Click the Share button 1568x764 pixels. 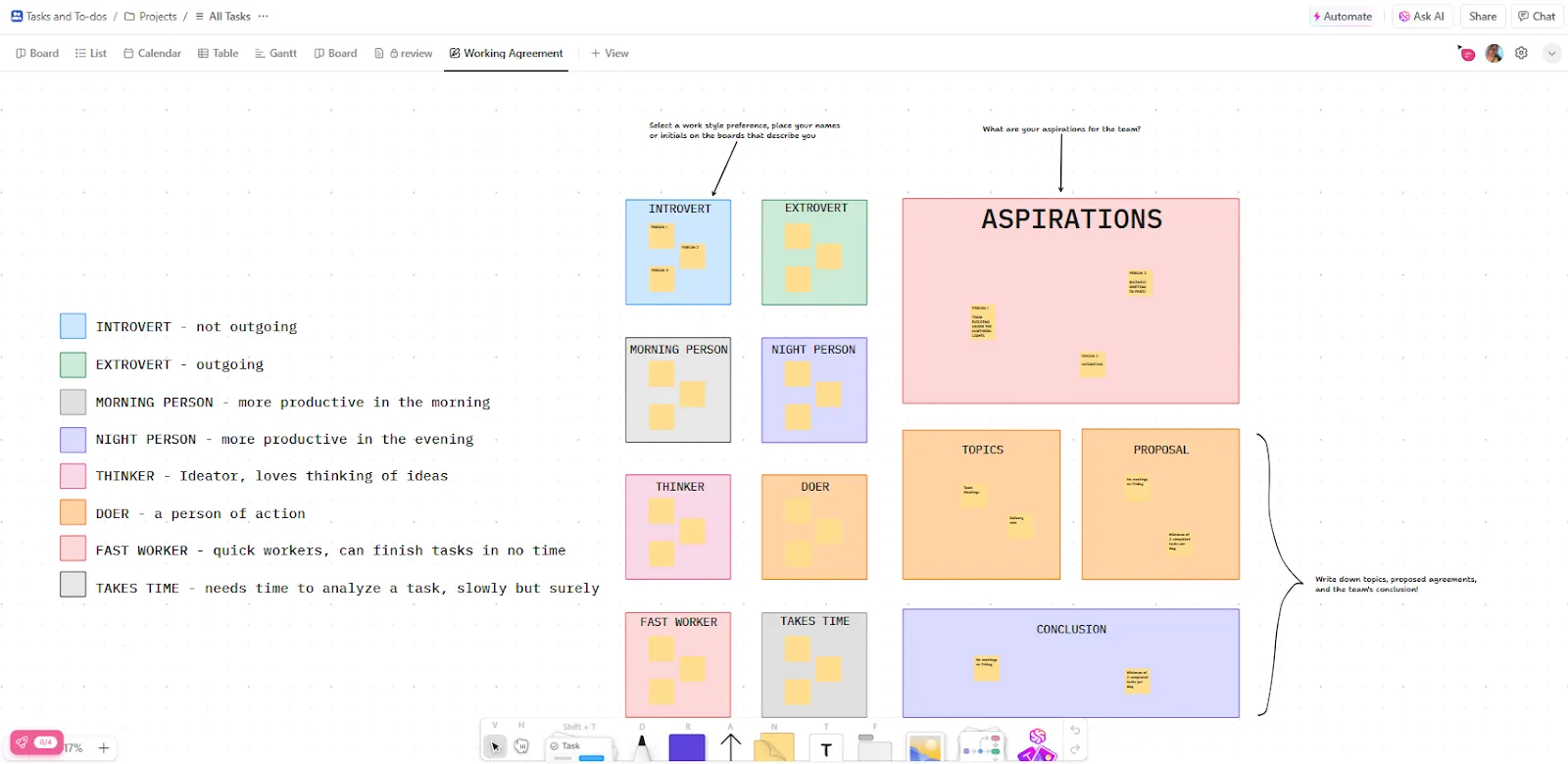(1482, 16)
